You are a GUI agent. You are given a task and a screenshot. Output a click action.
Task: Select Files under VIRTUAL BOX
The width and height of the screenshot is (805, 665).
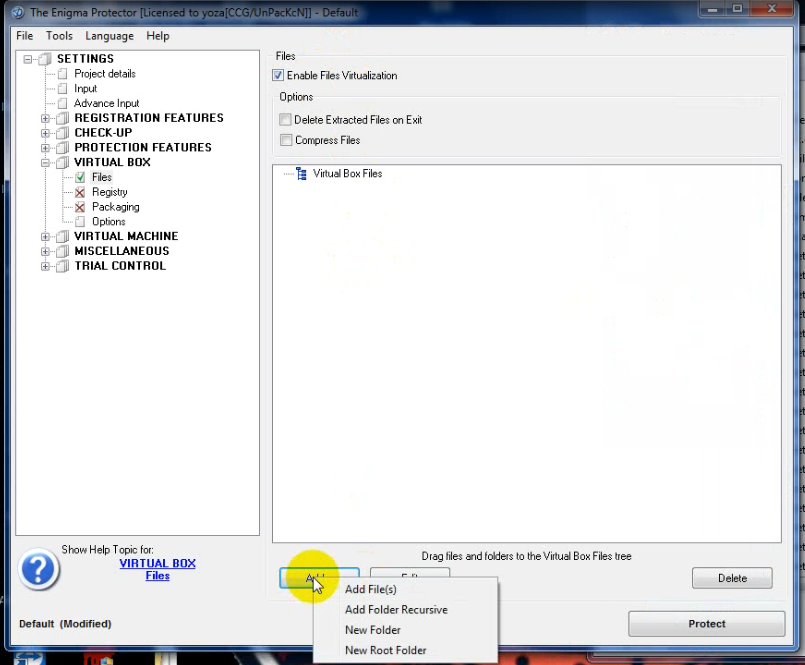102,177
